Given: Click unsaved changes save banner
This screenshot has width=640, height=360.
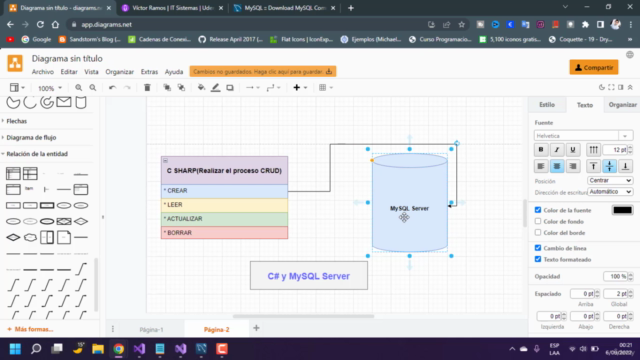Looking at the screenshot, I should pyautogui.click(x=263, y=72).
